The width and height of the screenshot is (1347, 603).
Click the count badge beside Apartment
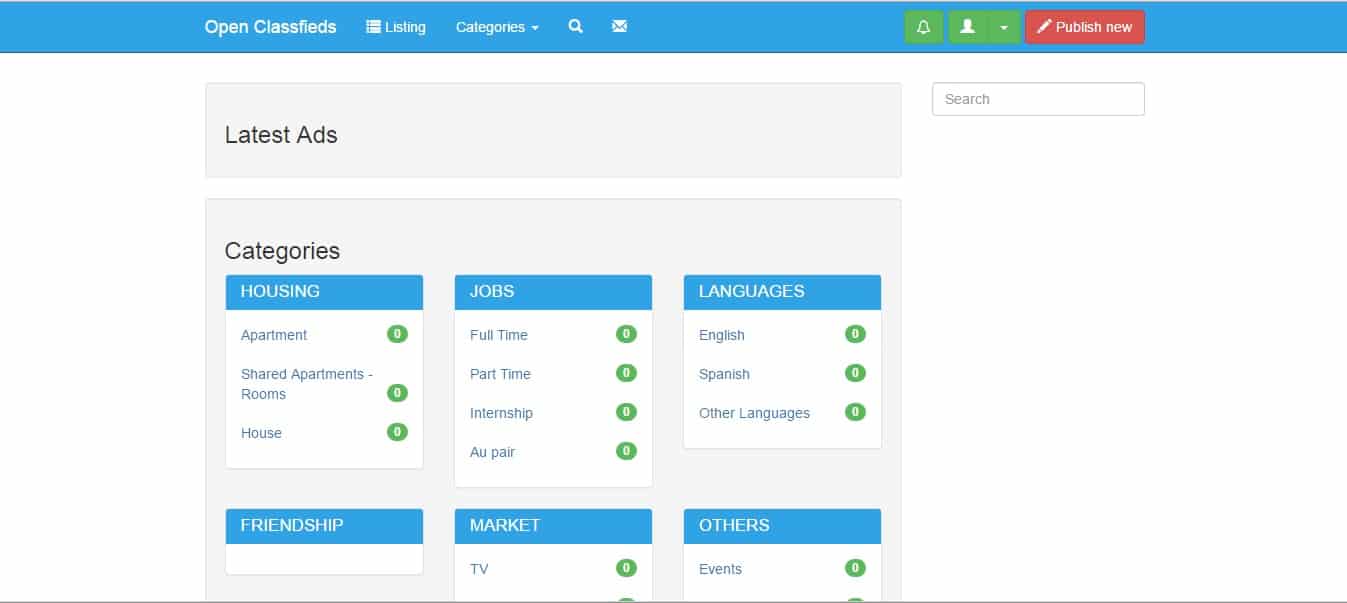(397, 334)
